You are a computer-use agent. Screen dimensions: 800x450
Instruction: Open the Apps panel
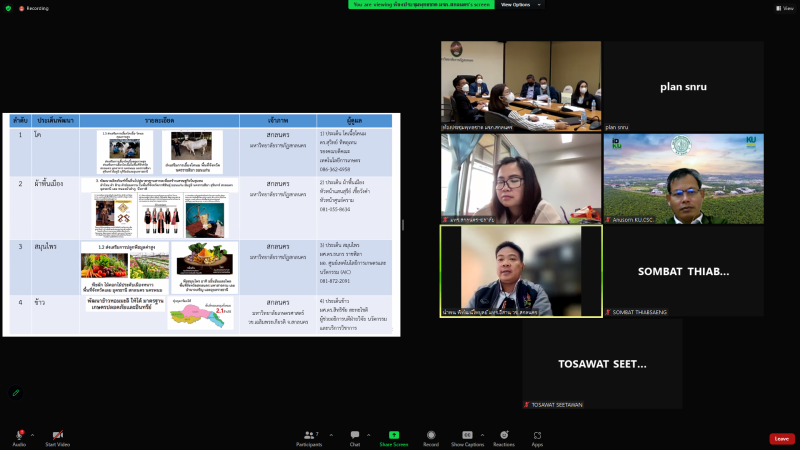point(537,436)
